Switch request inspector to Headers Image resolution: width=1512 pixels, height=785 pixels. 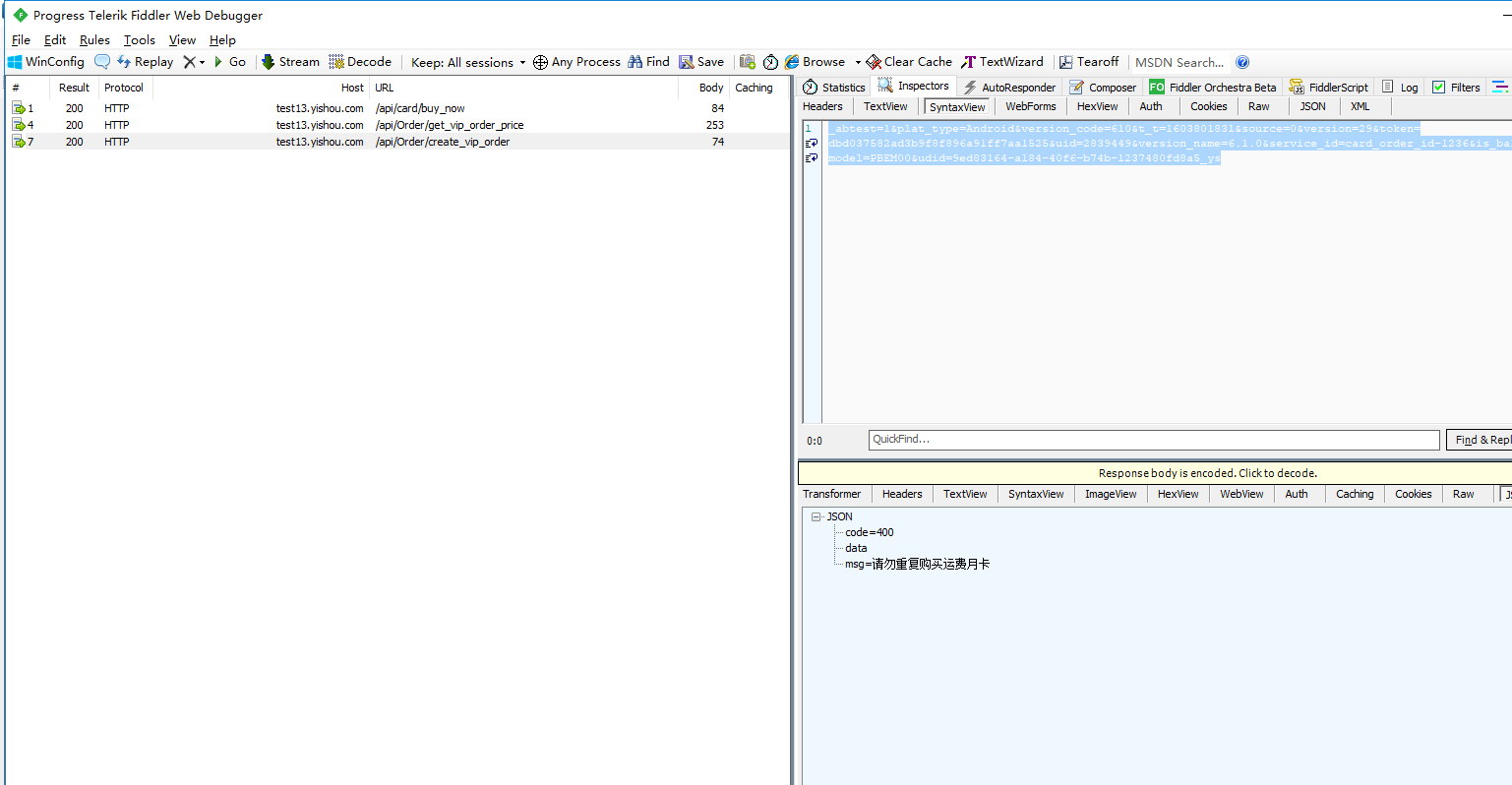822,106
